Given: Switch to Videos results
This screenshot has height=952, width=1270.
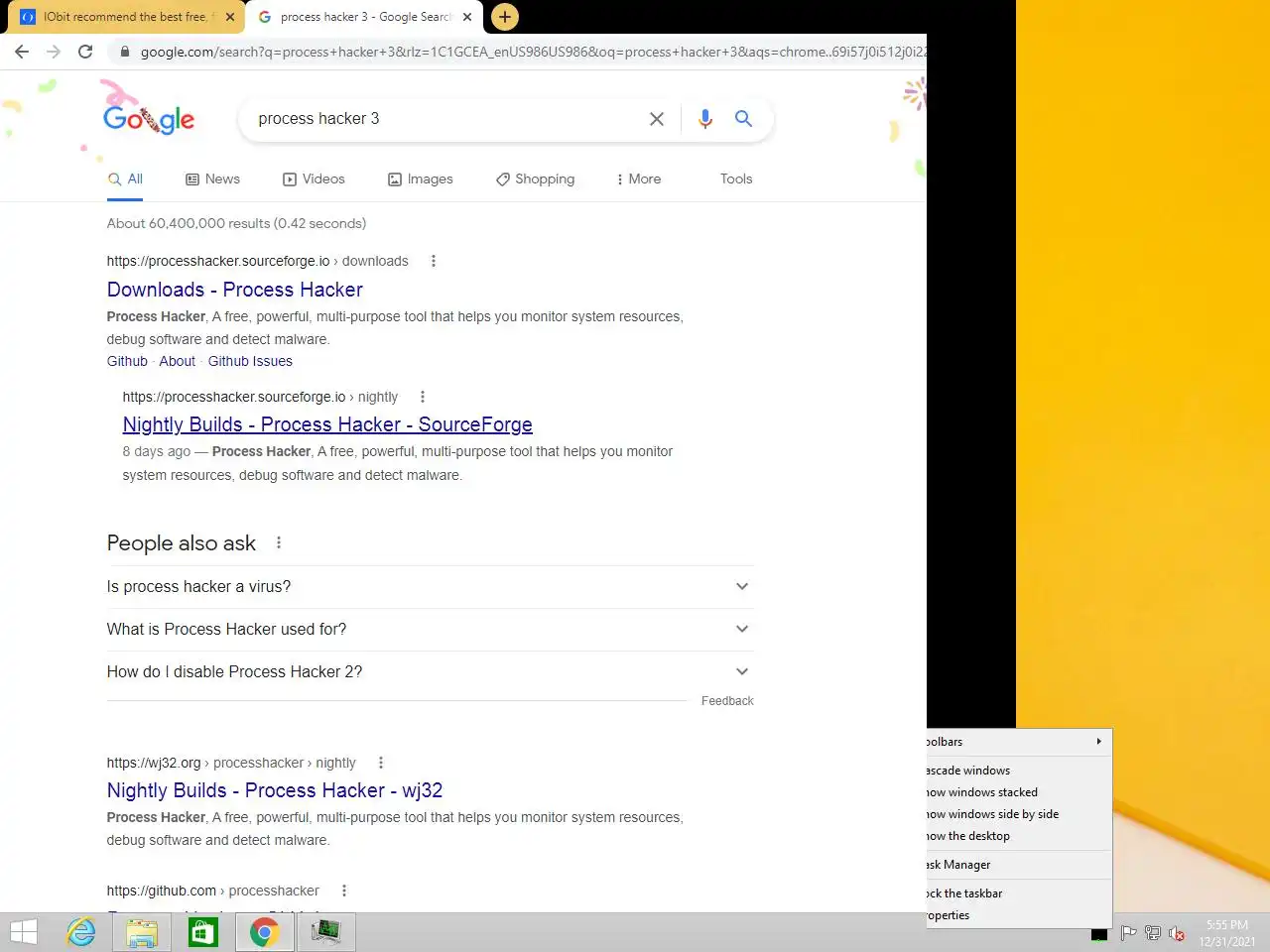Looking at the screenshot, I should click(x=314, y=179).
